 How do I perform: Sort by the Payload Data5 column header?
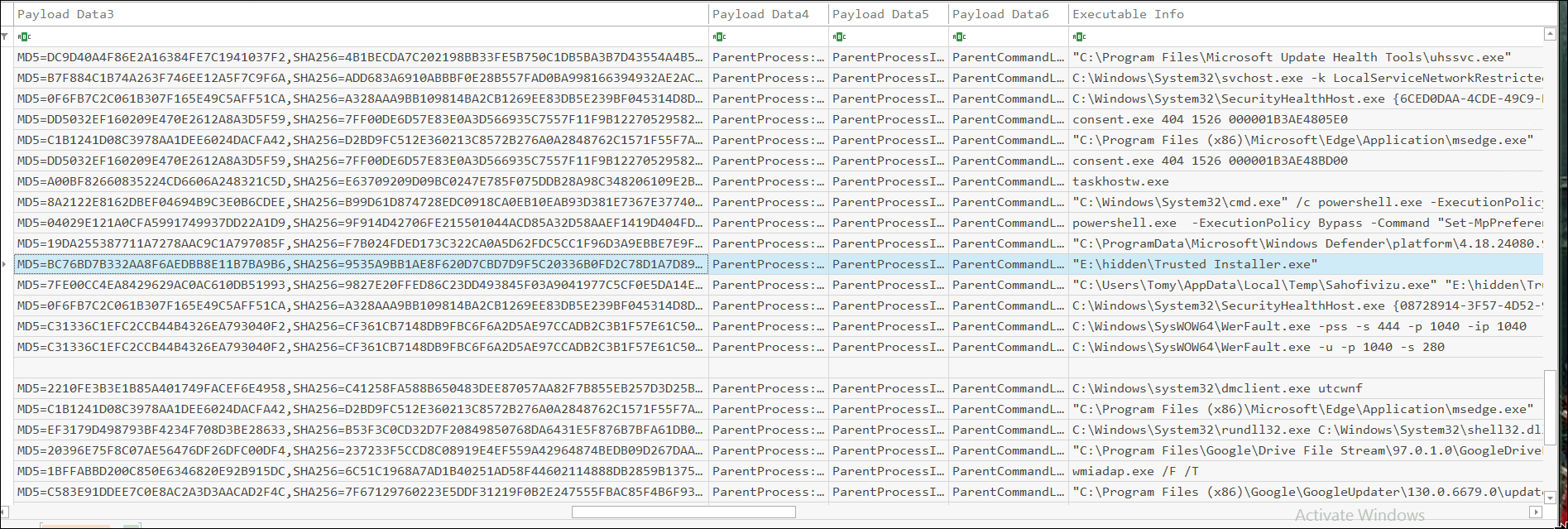(889, 14)
